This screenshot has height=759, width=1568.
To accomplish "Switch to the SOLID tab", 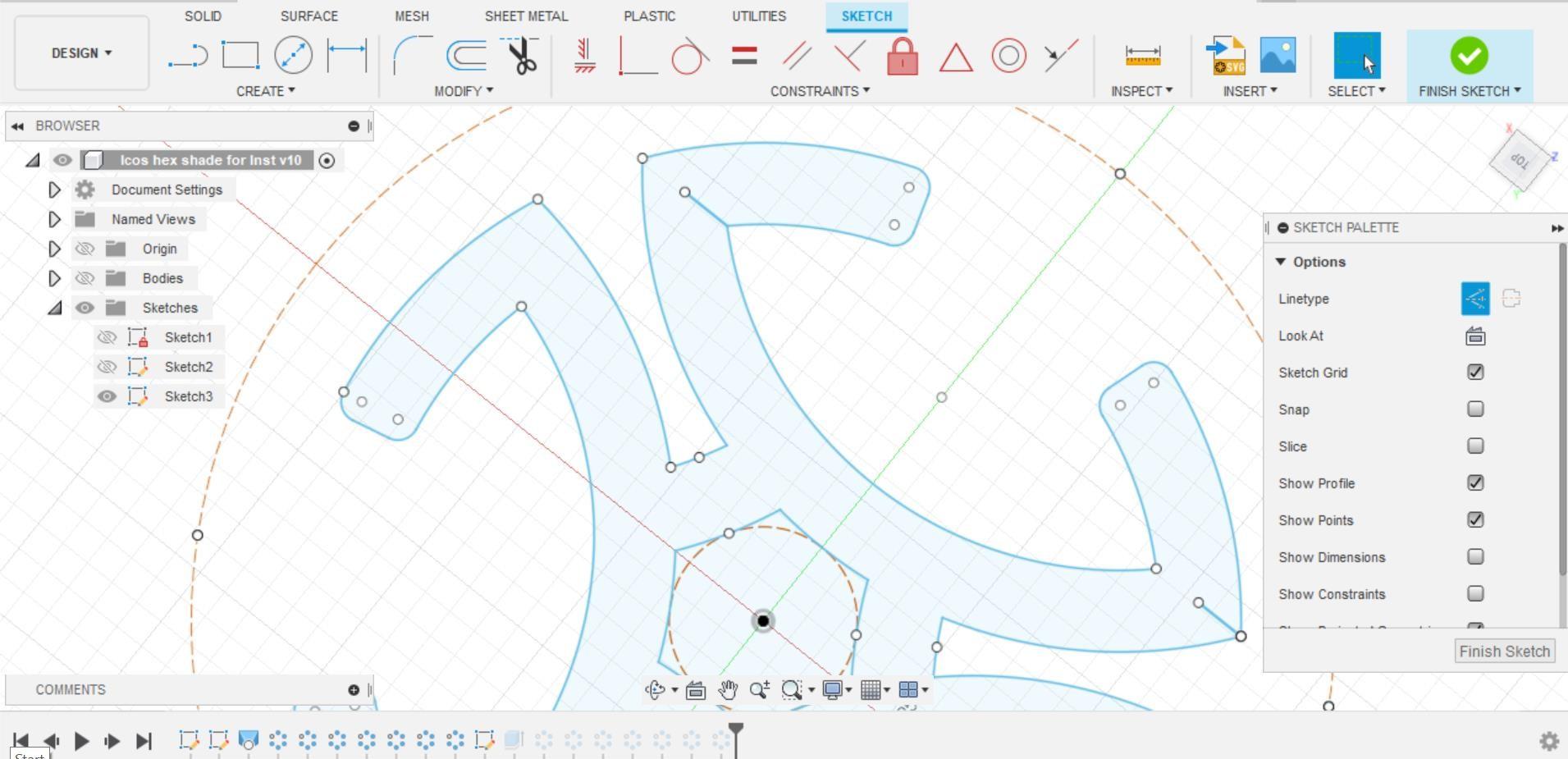I will [203, 16].
